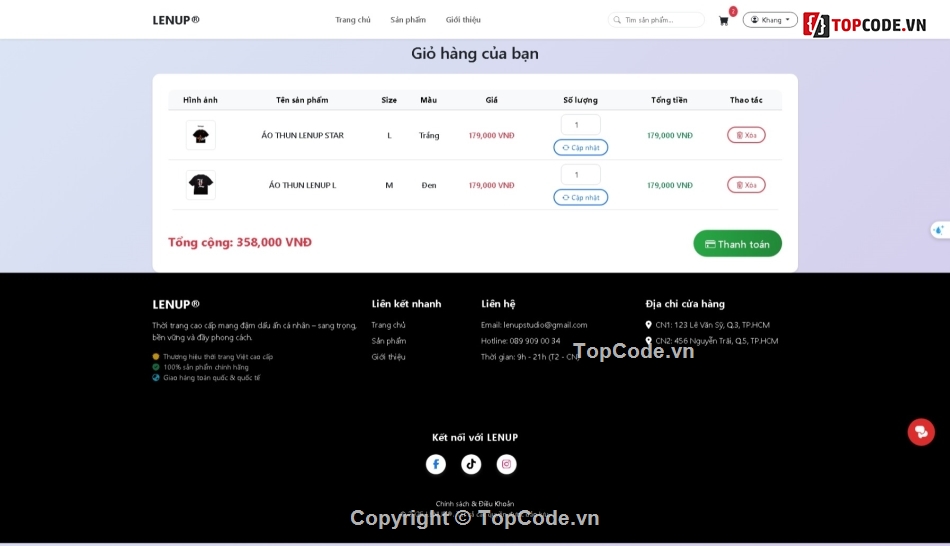
Task: Click footer link Trang chủ
Action: coord(388,325)
